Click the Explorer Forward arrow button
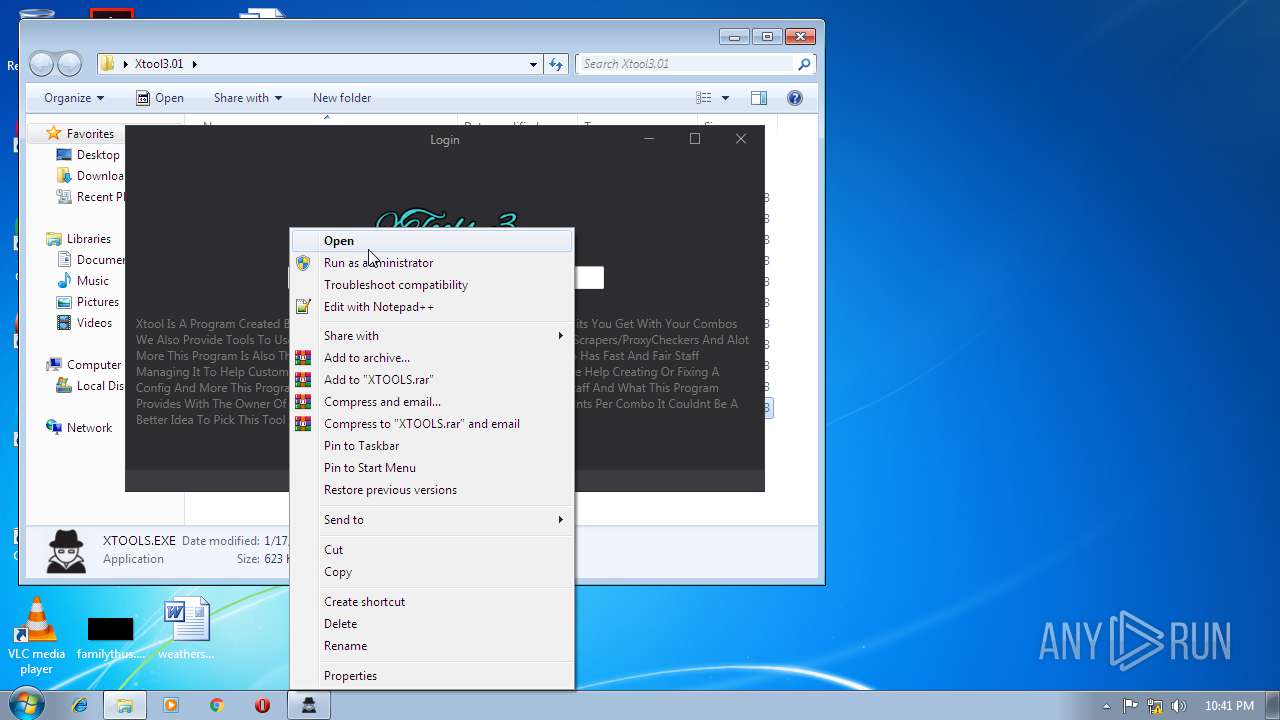1280x720 pixels. (69, 64)
